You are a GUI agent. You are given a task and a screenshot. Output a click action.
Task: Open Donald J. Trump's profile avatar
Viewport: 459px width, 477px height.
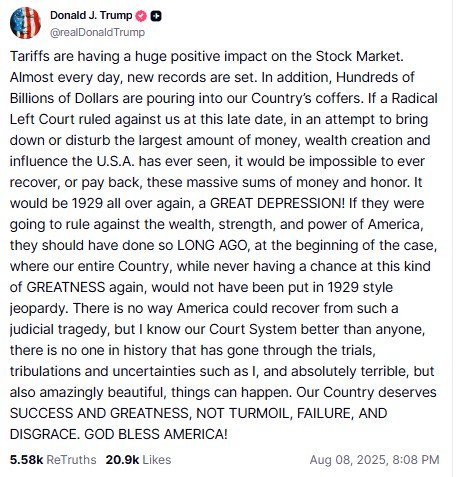tap(25, 23)
